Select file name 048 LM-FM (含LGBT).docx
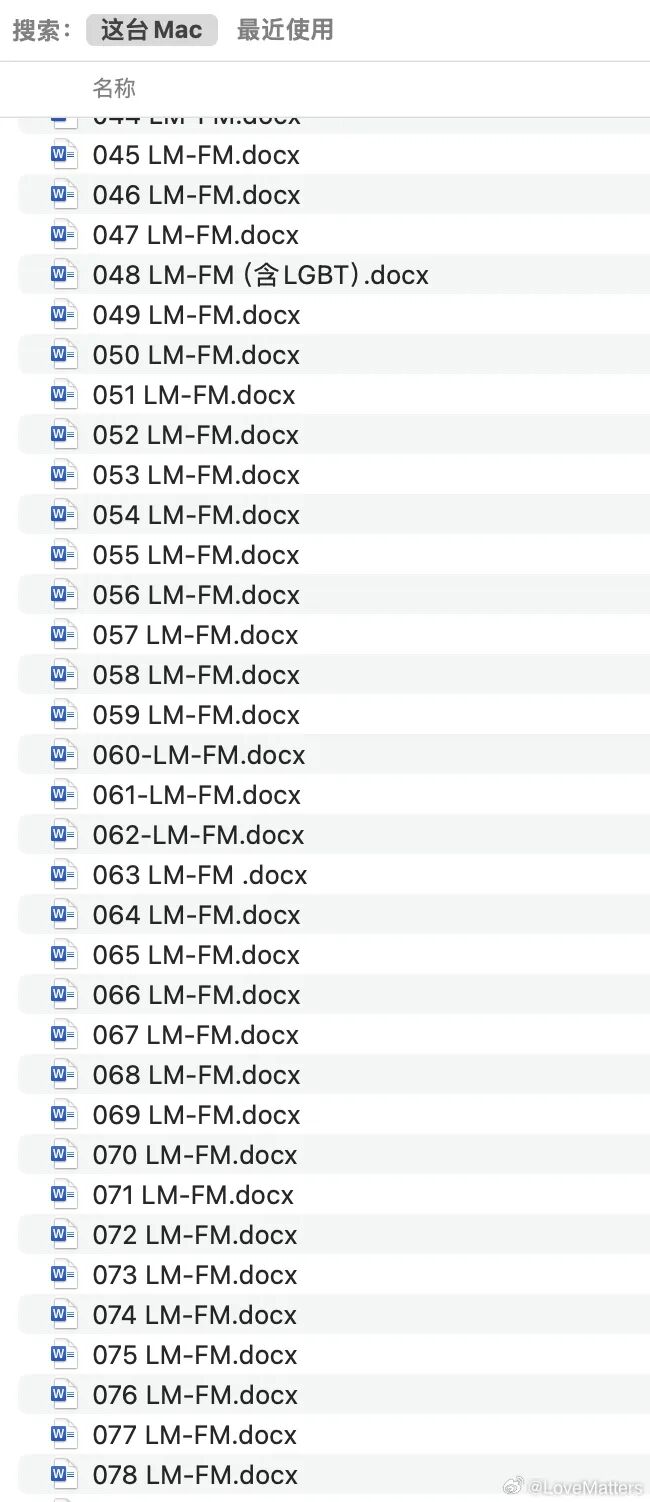 tap(261, 275)
